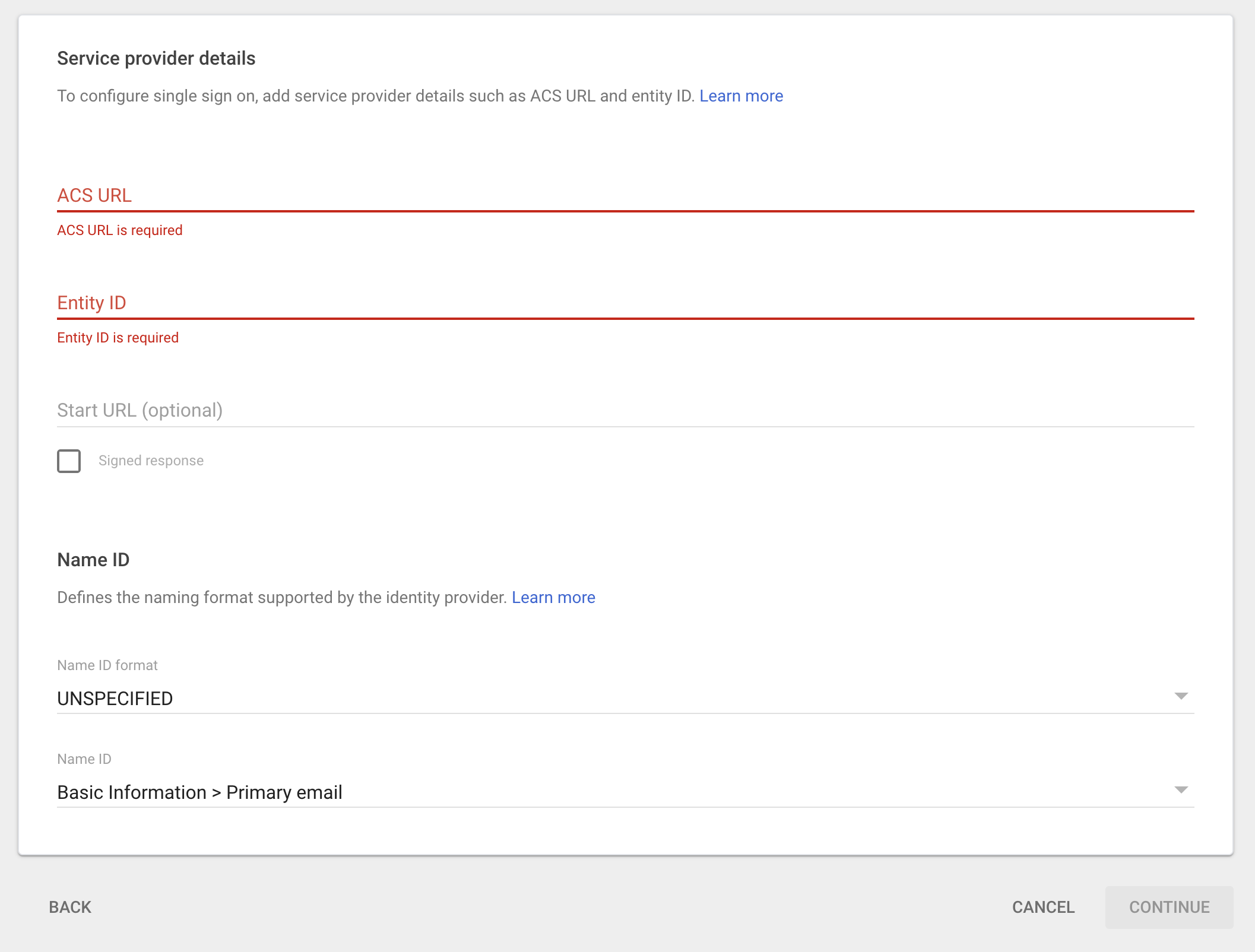Image resolution: width=1255 pixels, height=952 pixels.
Task: Click the Entity ID input field
Action: (625, 303)
